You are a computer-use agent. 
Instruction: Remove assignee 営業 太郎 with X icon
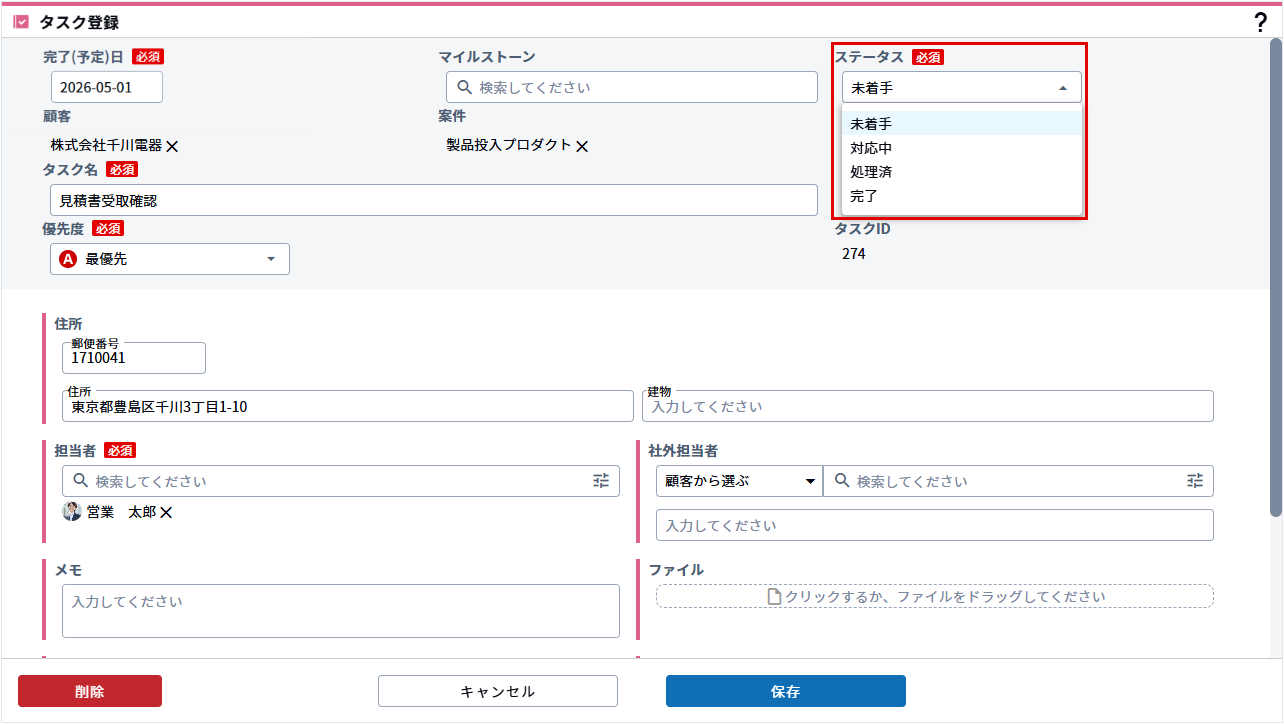pyautogui.click(x=167, y=513)
